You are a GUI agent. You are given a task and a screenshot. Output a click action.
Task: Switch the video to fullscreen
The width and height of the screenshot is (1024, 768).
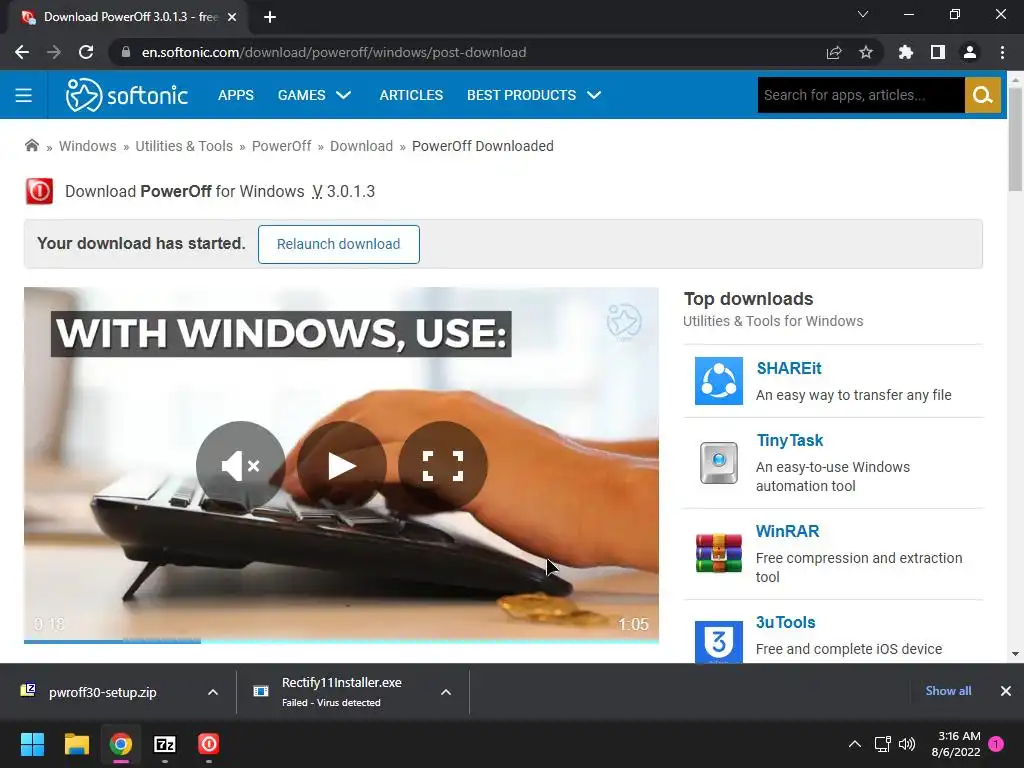point(443,466)
